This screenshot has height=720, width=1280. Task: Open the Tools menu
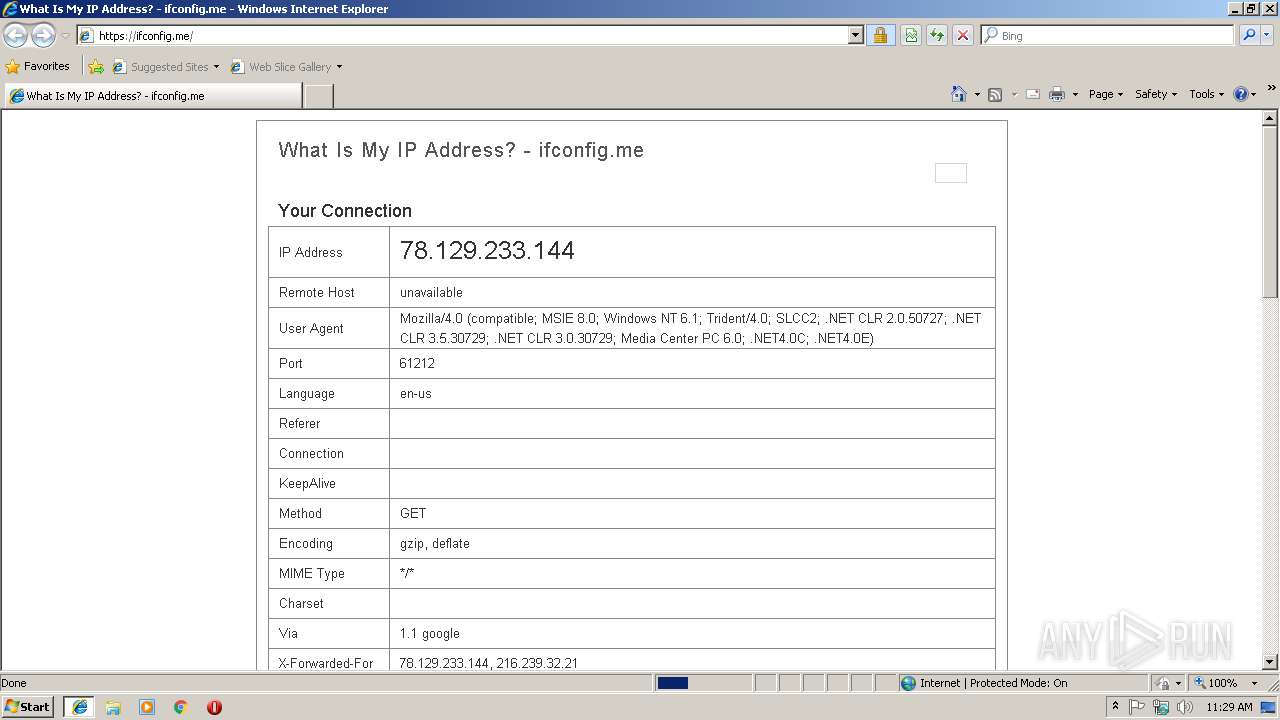tap(1206, 94)
